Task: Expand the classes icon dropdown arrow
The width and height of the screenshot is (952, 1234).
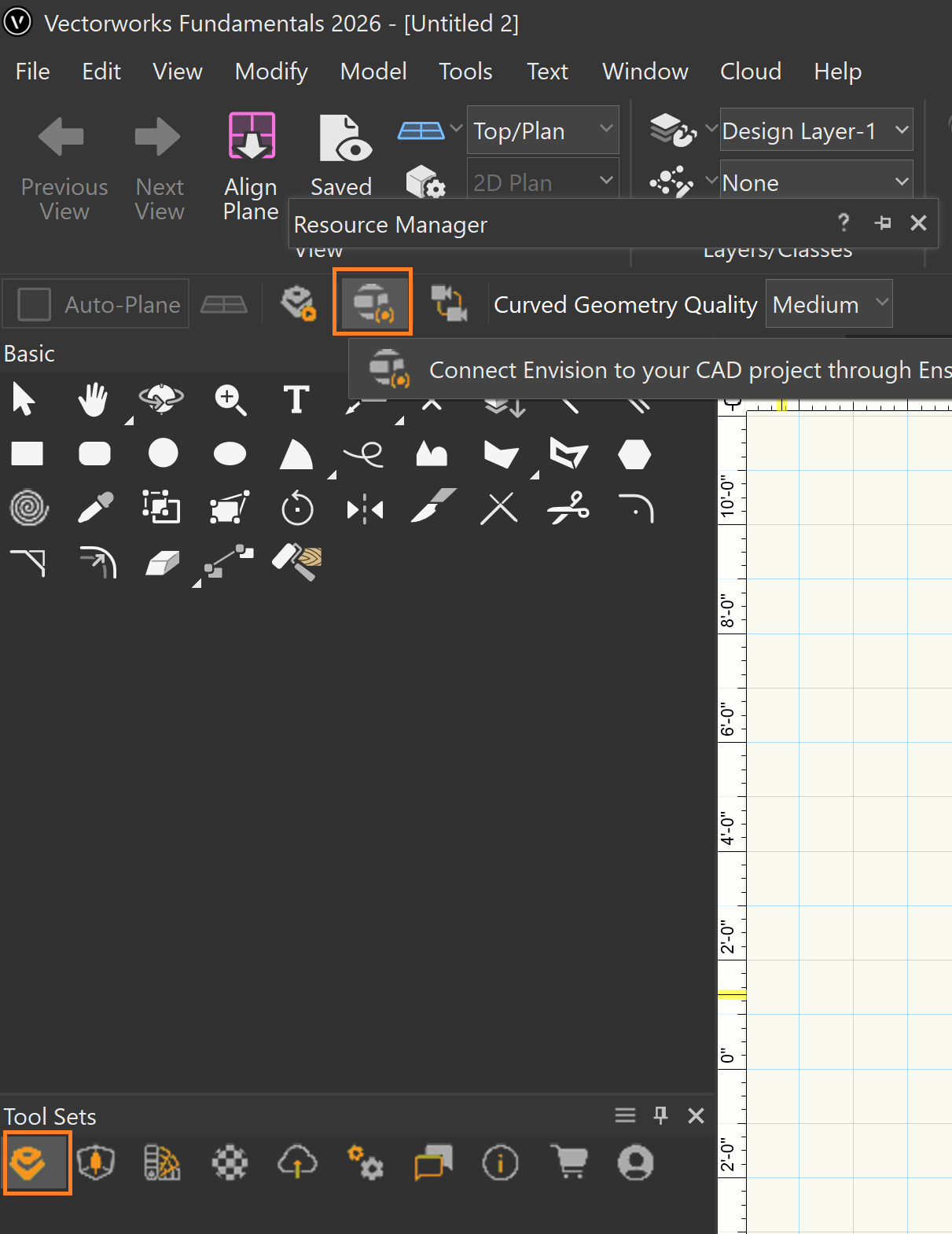Action: coord(711,180)
